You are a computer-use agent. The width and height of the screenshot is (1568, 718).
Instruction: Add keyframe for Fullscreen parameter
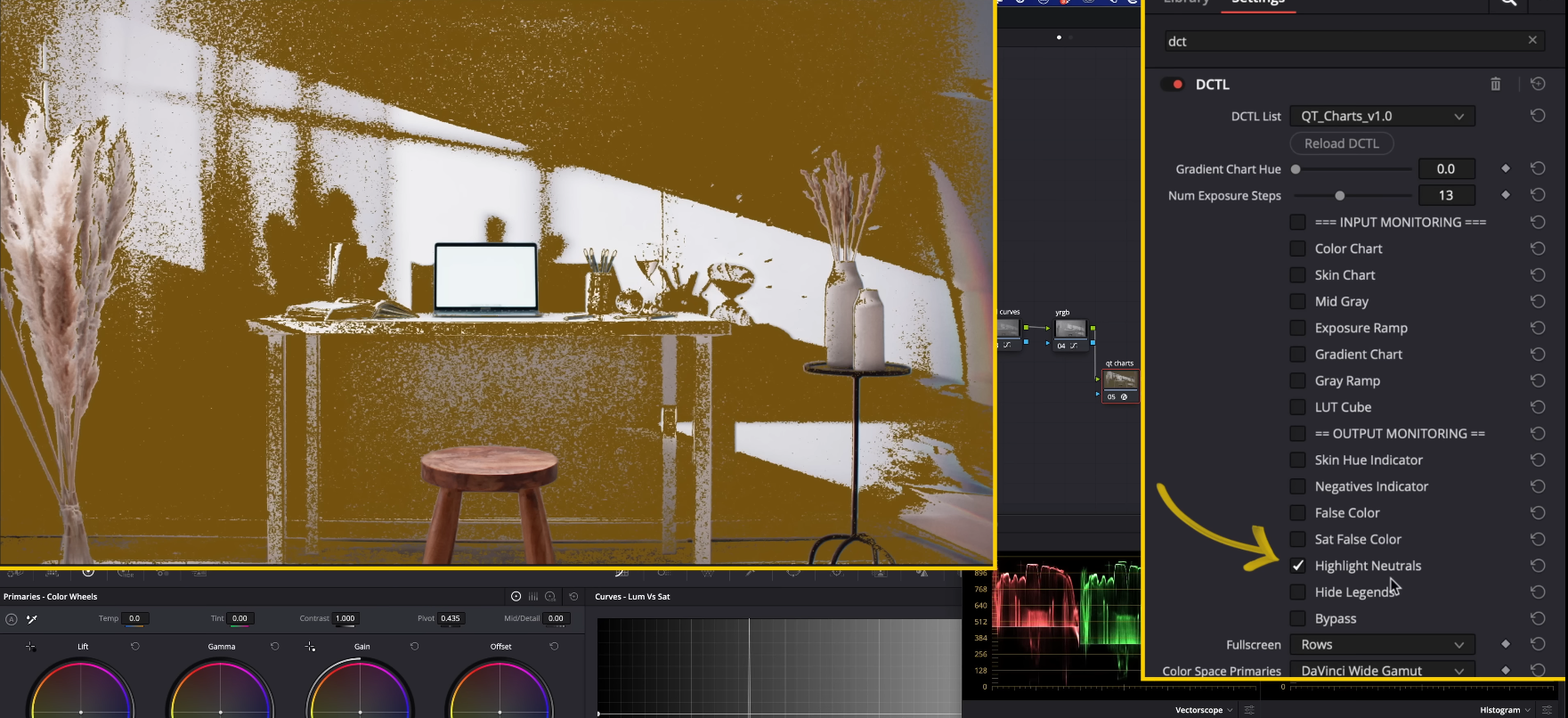pyautogui.click(x=1506, y=644)
